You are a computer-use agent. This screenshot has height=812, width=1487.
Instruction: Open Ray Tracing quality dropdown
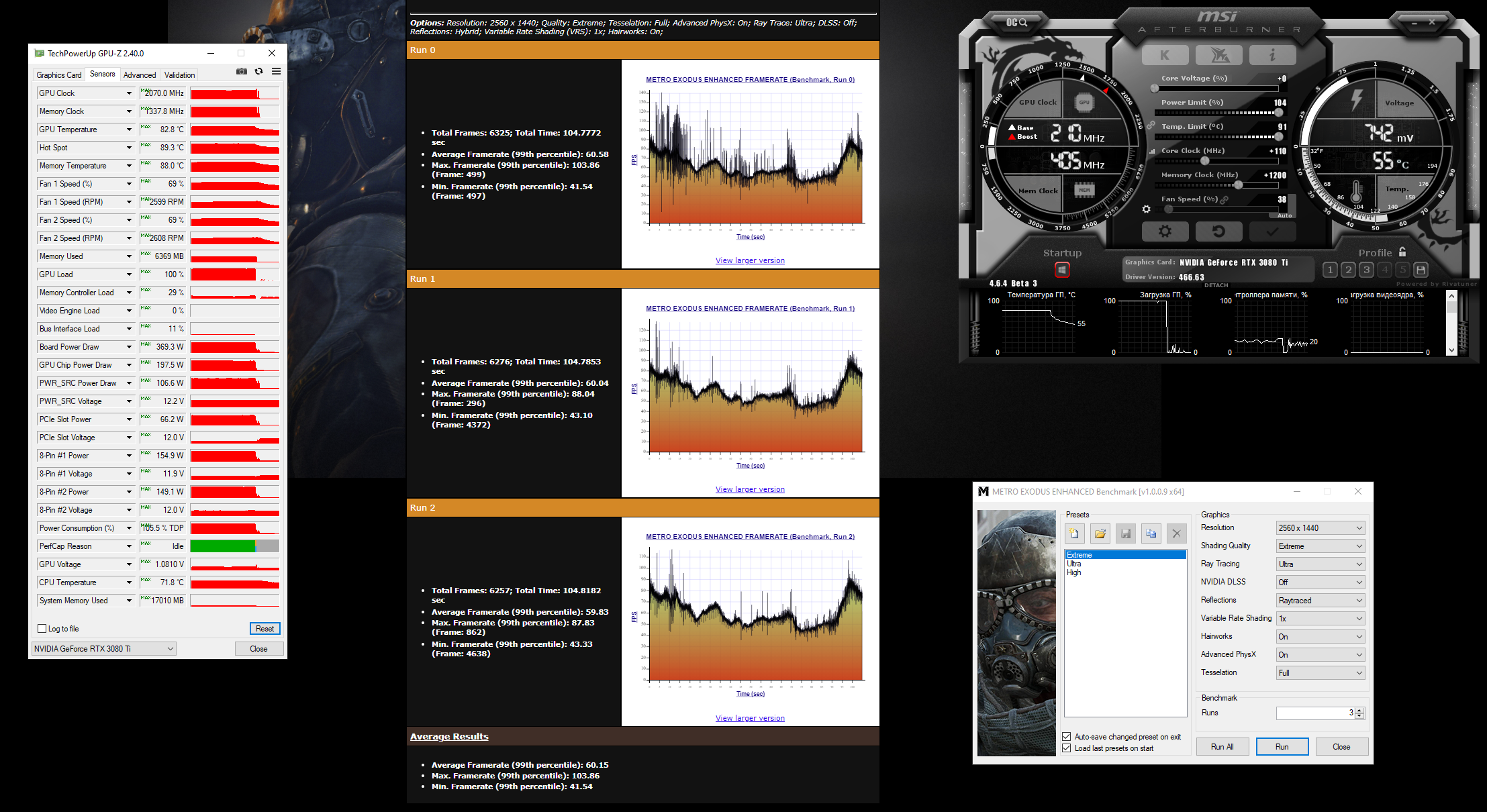1320,564
